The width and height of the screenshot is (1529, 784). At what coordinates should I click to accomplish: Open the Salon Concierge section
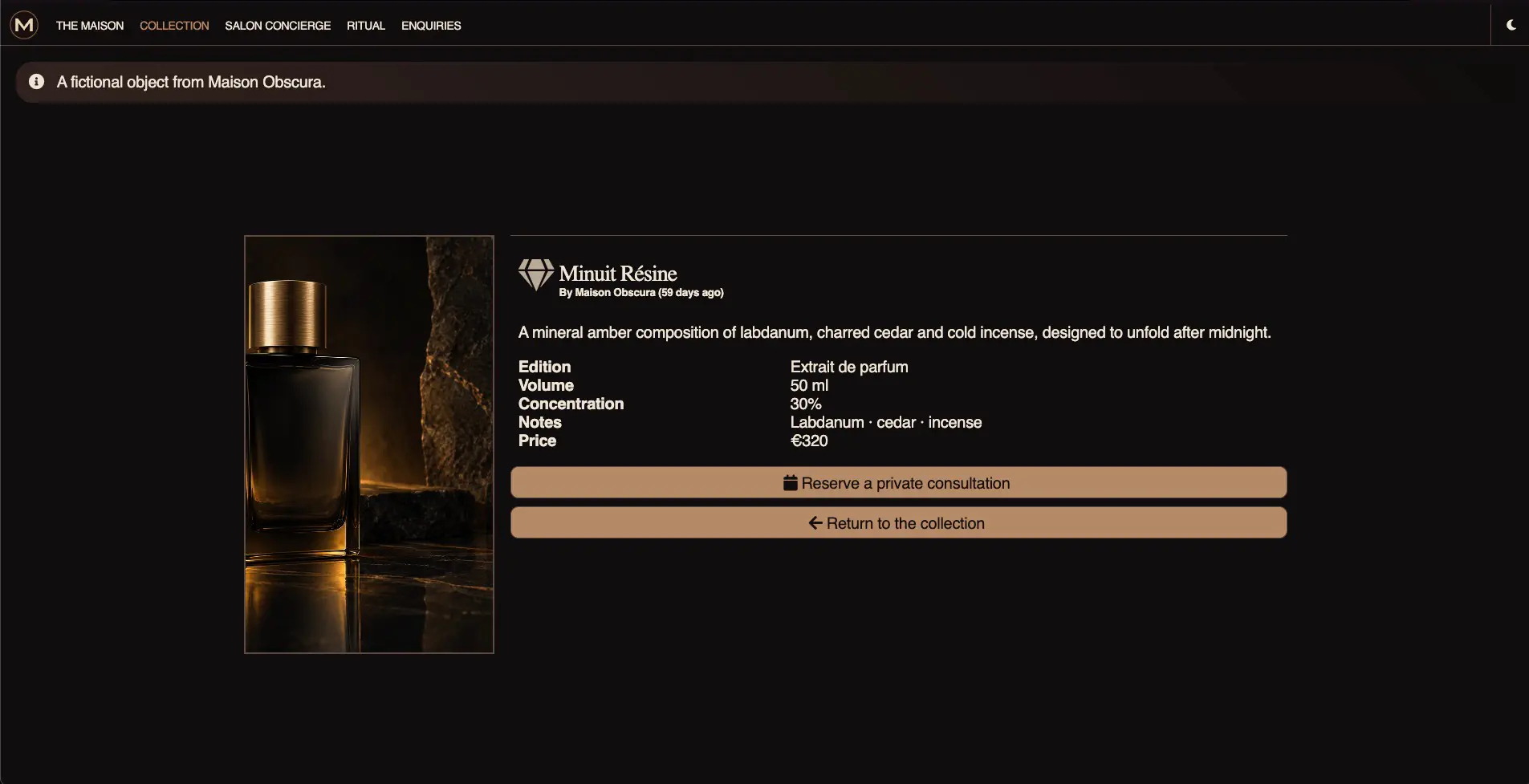point(278,26)
